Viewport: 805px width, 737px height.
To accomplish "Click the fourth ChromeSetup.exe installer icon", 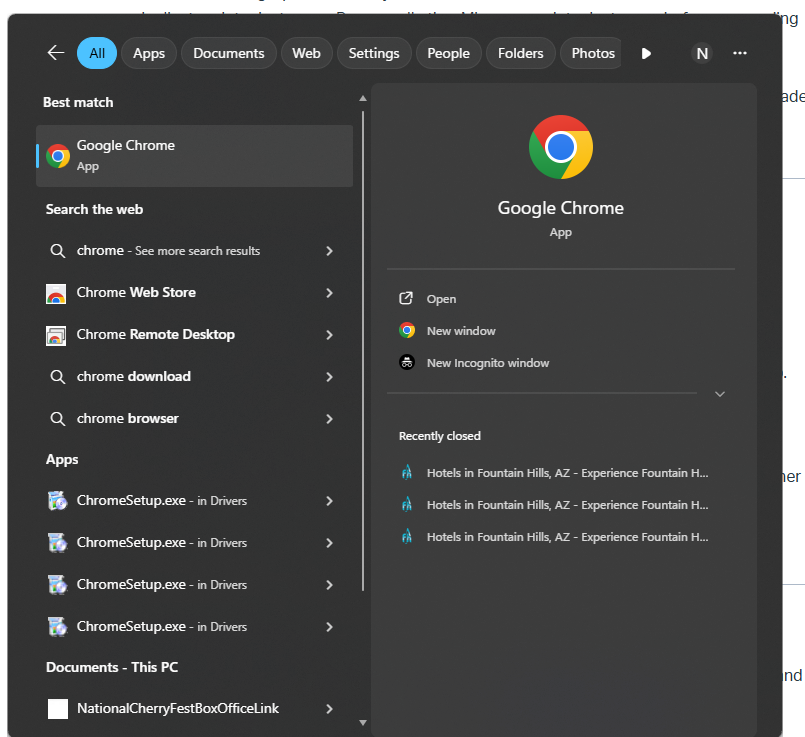I will click(57, 627).
